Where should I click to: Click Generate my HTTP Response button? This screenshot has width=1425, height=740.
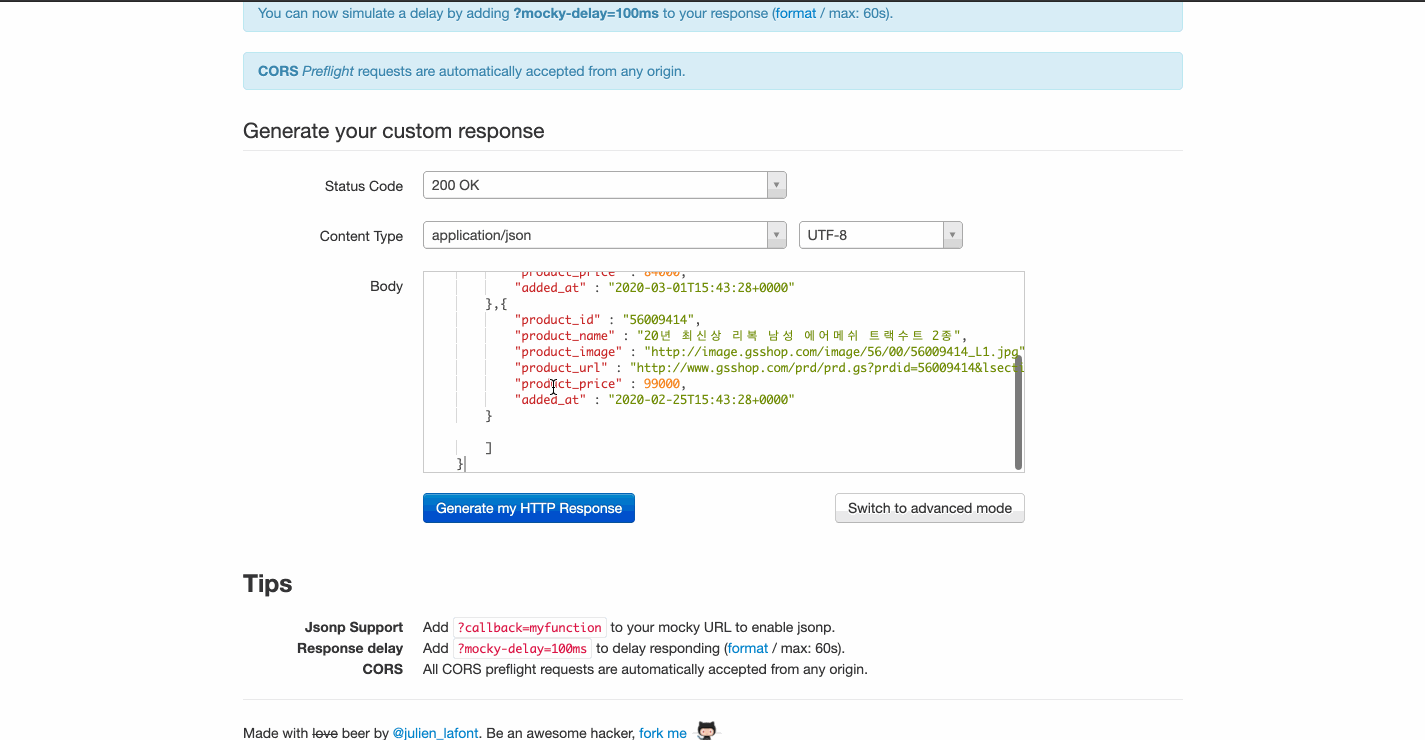529,508
